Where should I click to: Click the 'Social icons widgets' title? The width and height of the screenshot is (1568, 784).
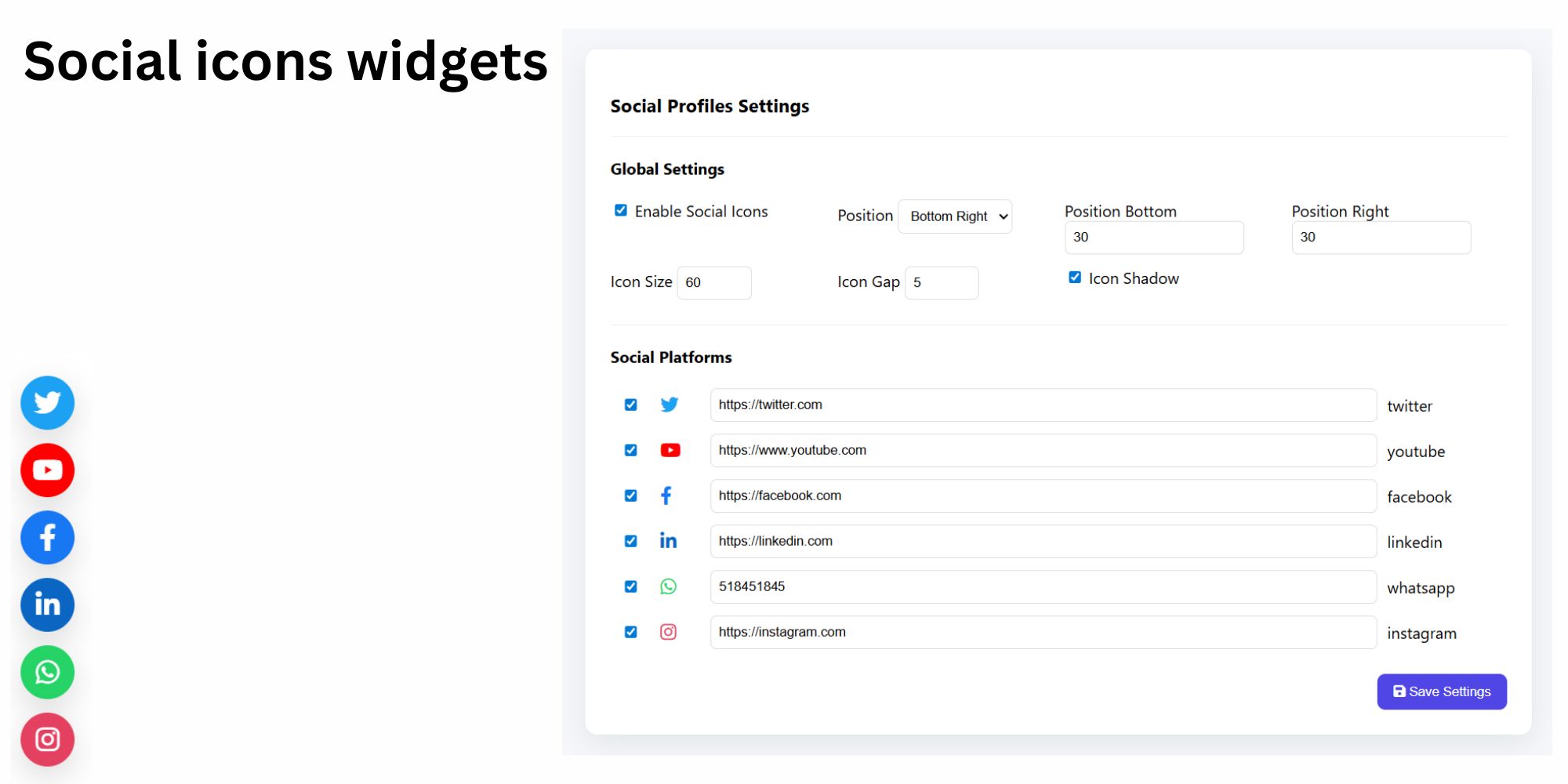285,63
